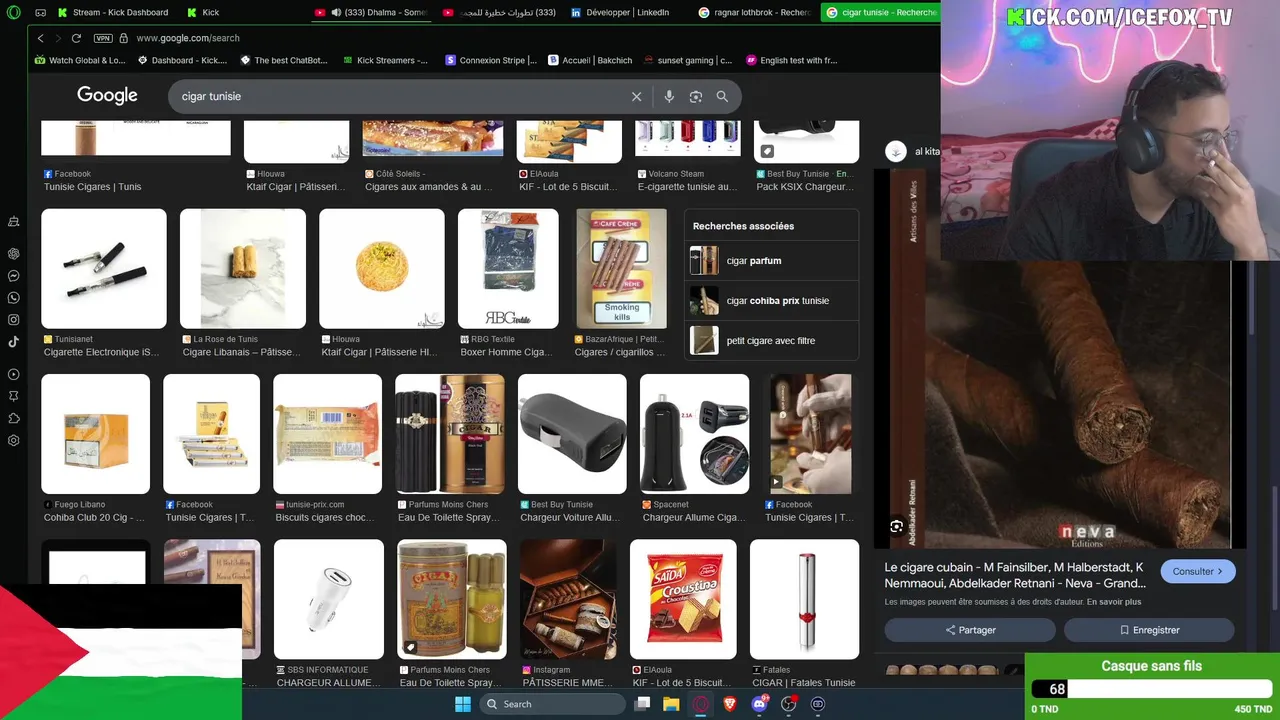Open Connexion Stripe bookmark
This screenshot has height=720, width=1280.
491,60
